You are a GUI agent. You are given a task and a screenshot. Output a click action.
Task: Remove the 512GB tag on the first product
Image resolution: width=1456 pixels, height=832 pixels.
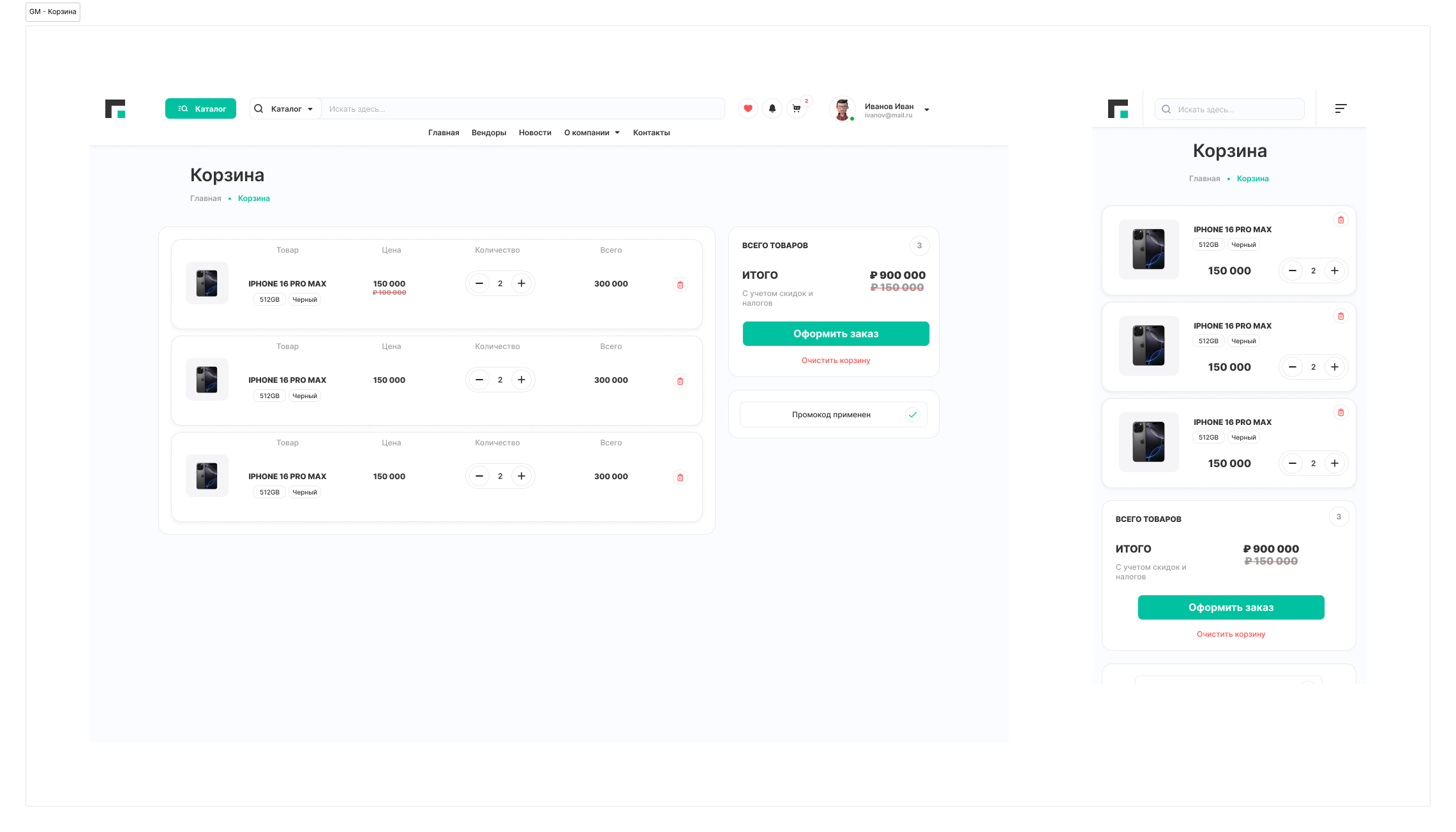(269, 299)
